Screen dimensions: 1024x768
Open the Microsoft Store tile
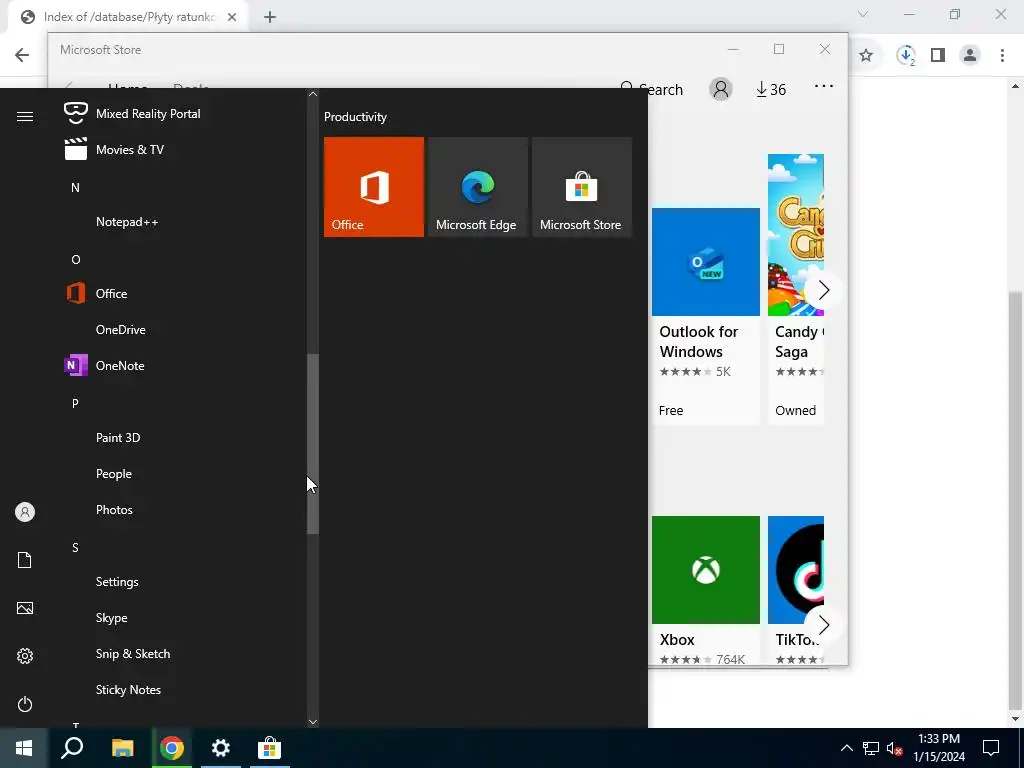pyautogui.click(x=582, y=187)
